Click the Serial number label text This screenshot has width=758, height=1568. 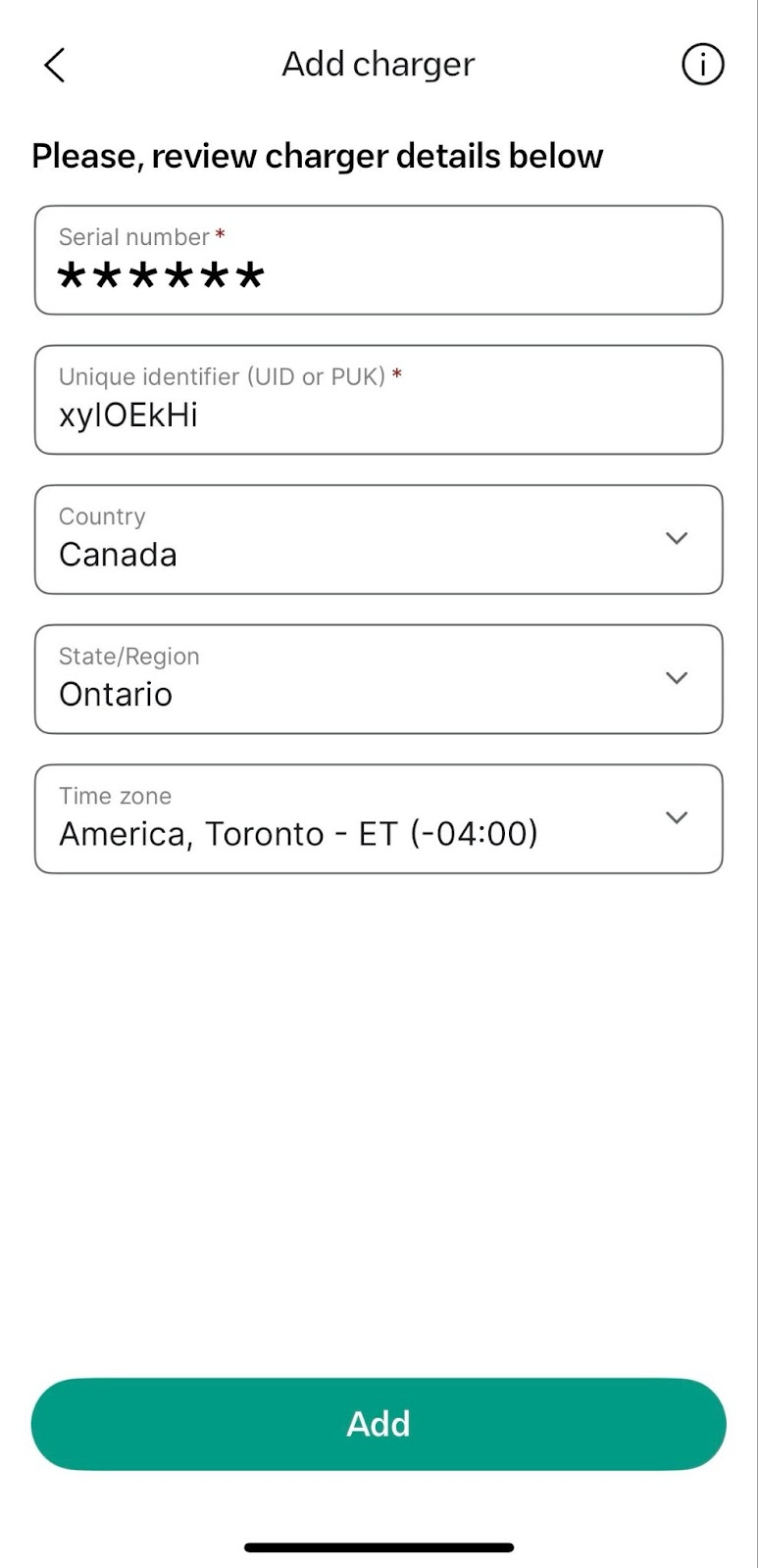pos(134,237)
